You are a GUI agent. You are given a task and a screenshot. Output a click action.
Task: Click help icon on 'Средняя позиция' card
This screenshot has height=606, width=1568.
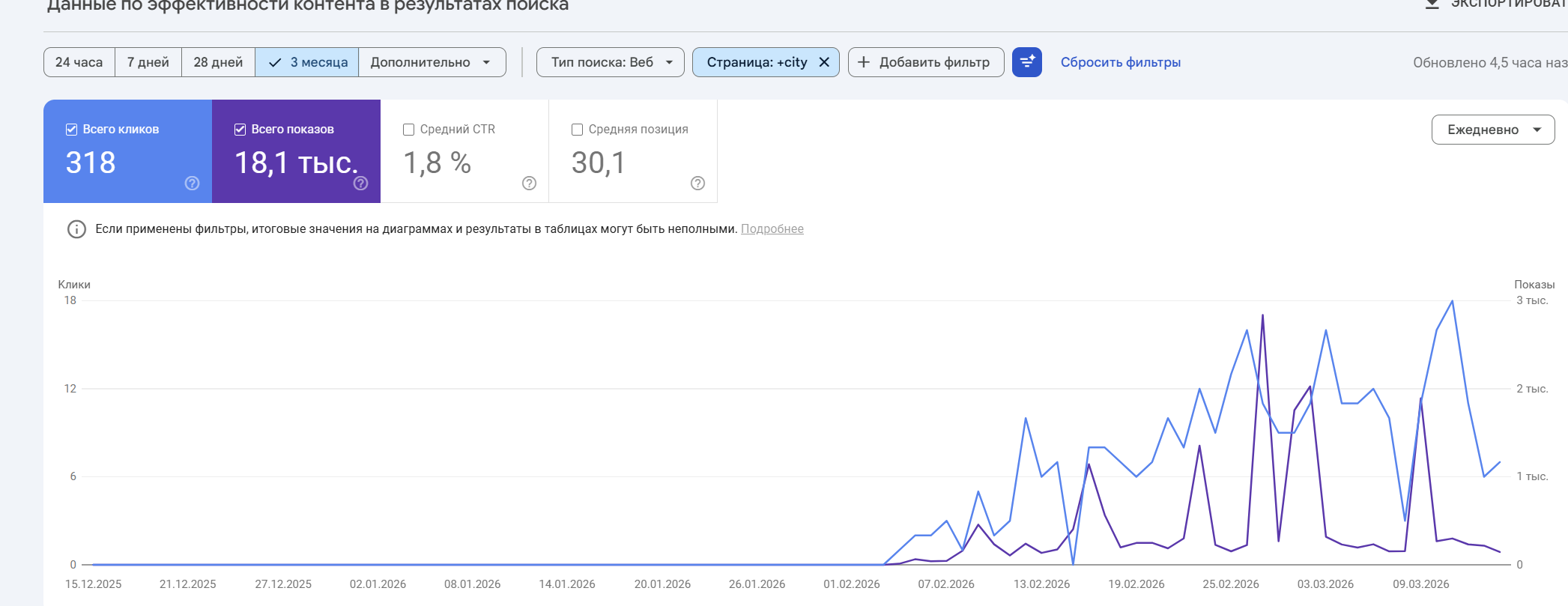tap(698, 184)
